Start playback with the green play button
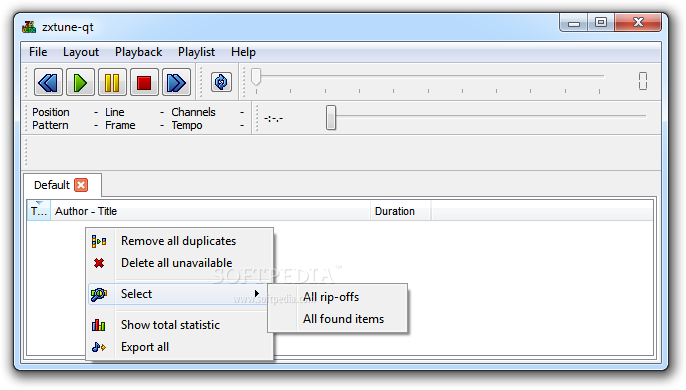Viewport: 686px width, 390px height. tap(80, 82)
